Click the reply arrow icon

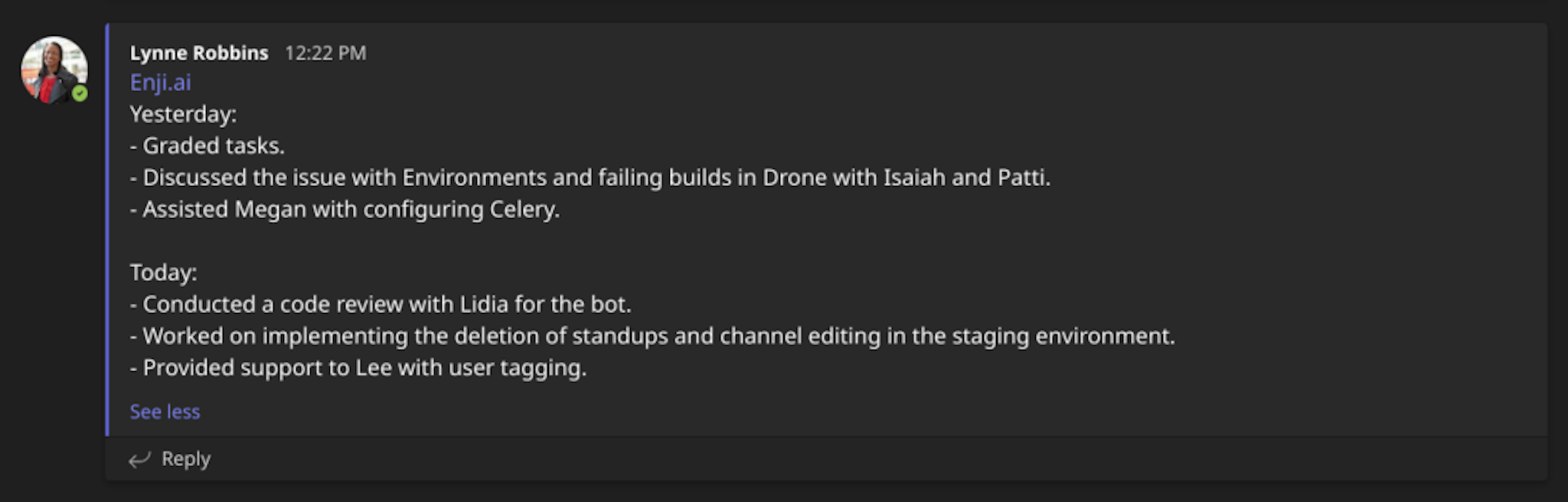tap(139, 459)
